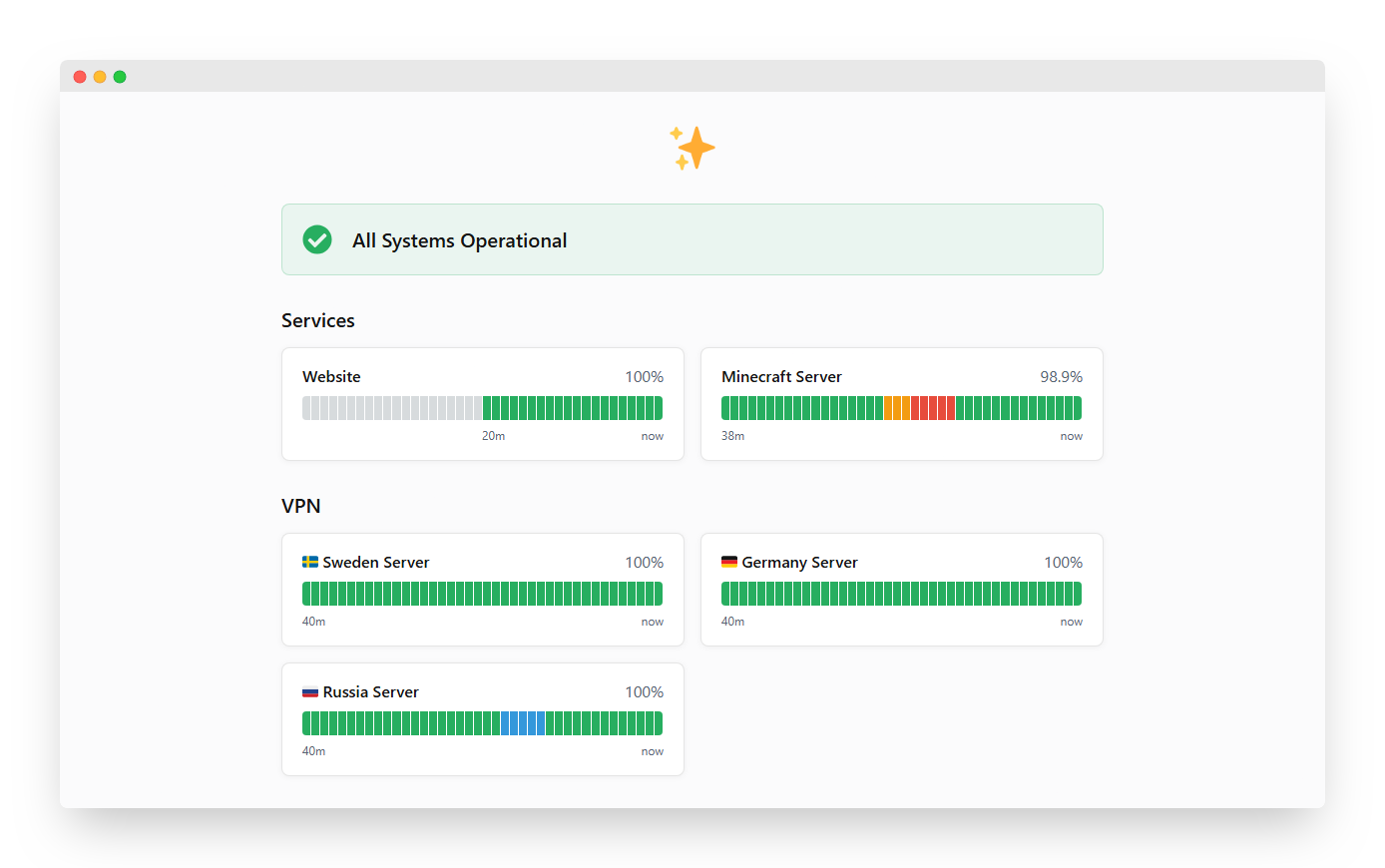Click the gray no-data bars on Website
This screenshot has height=868, width=1385.
tap(392, 408)
